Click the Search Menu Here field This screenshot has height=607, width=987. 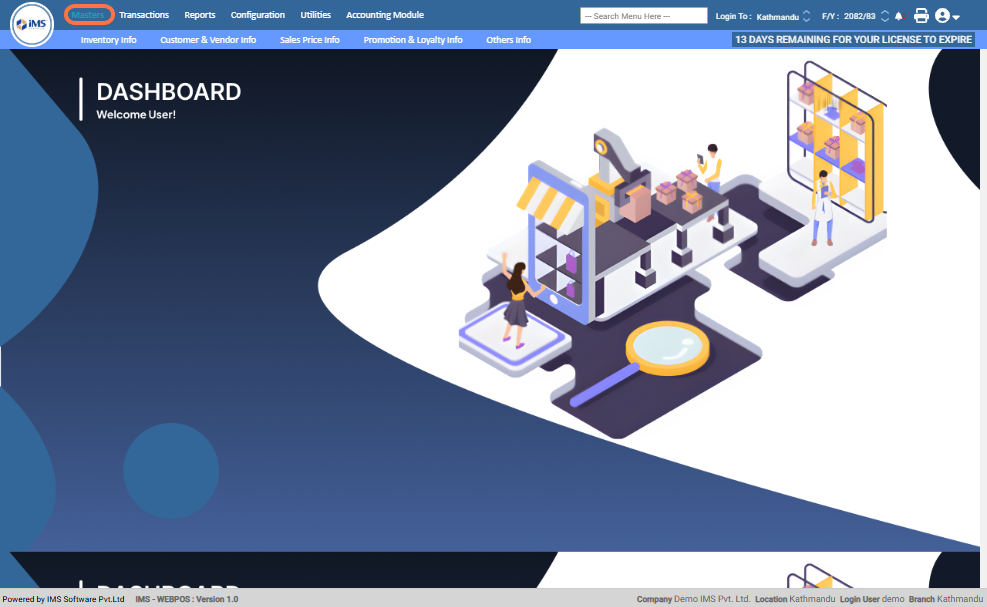pos(644,16)
